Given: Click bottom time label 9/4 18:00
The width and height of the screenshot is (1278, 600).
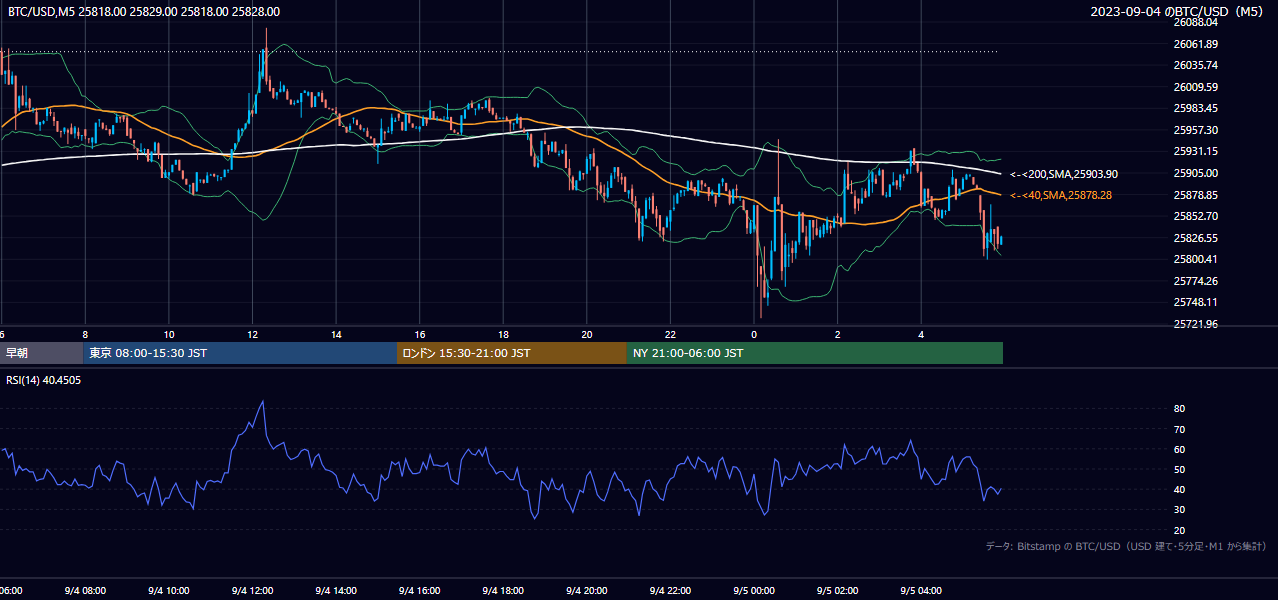Looking at the screenshot, I should [x=503, y=591].
